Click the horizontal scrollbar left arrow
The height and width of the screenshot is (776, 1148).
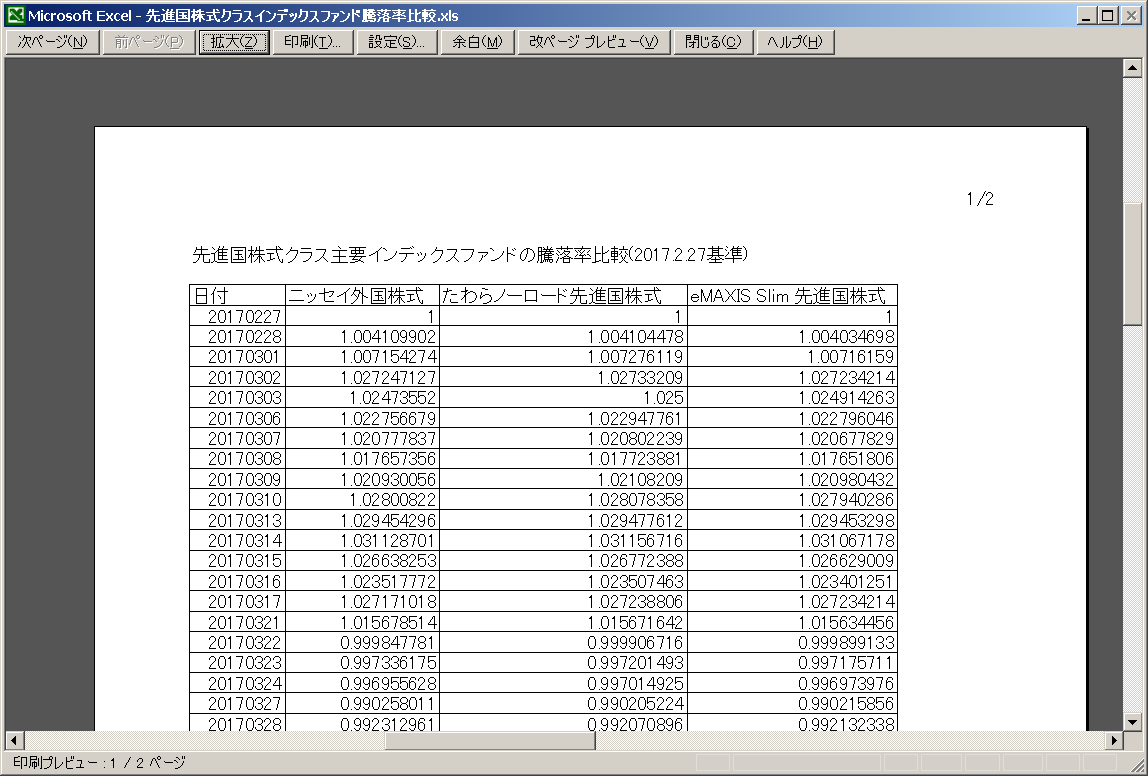click(x=14, y=740)
